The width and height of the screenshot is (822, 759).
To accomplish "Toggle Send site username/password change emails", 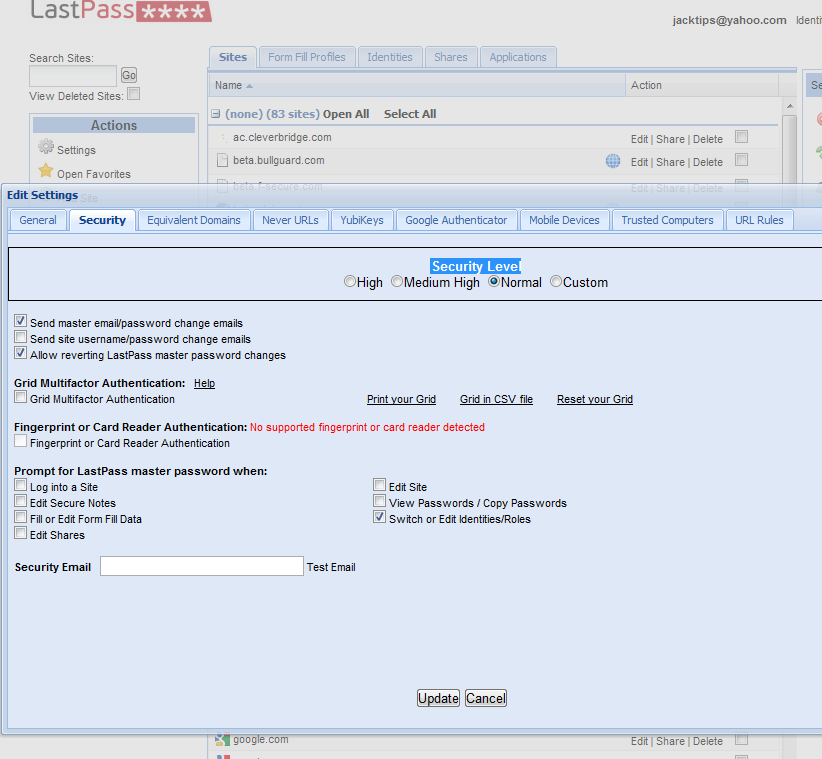I will [20, 337].
